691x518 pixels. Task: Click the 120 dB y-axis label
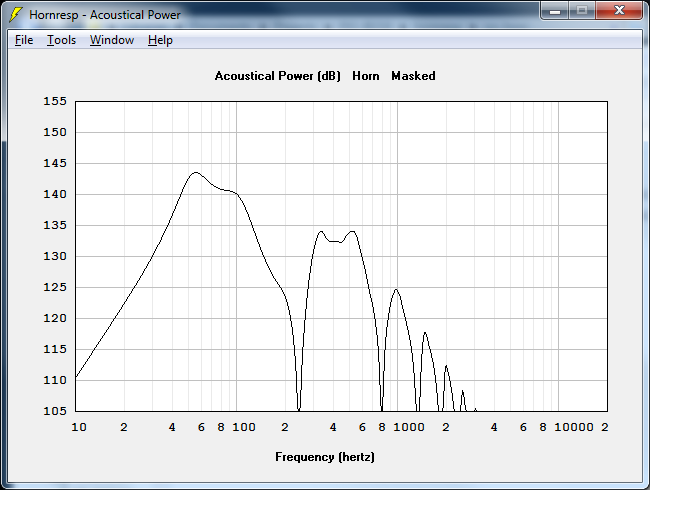(x=55, y=318)
